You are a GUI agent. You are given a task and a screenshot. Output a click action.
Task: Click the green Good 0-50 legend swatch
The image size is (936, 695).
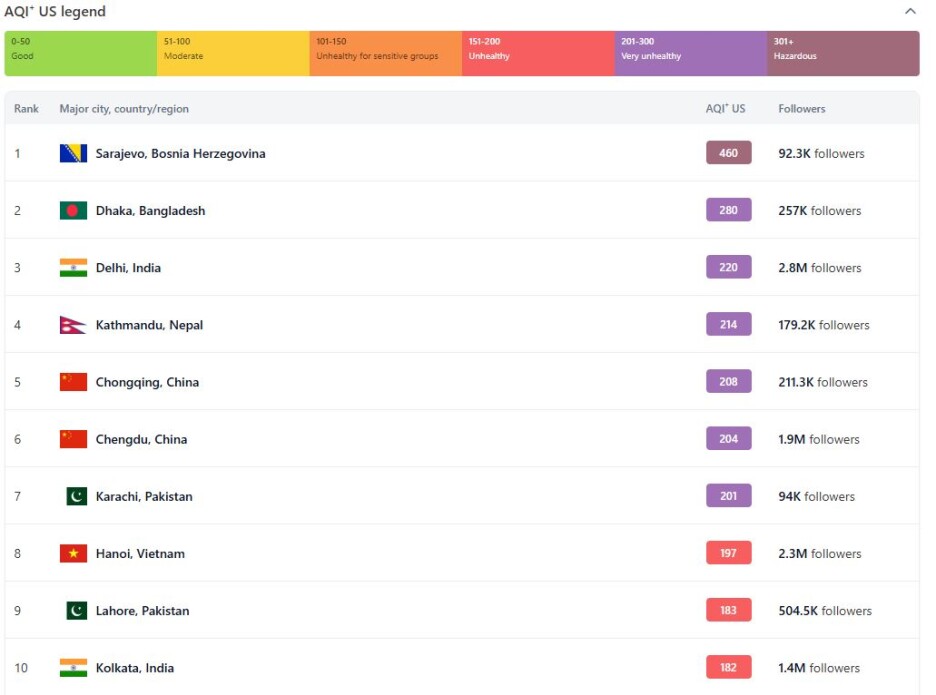[x=81, y=53]
